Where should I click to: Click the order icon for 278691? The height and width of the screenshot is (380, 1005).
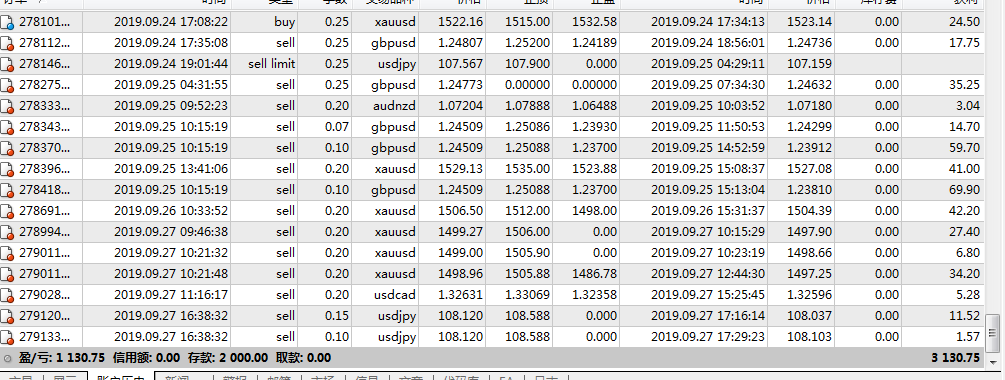tap(8, 211)
